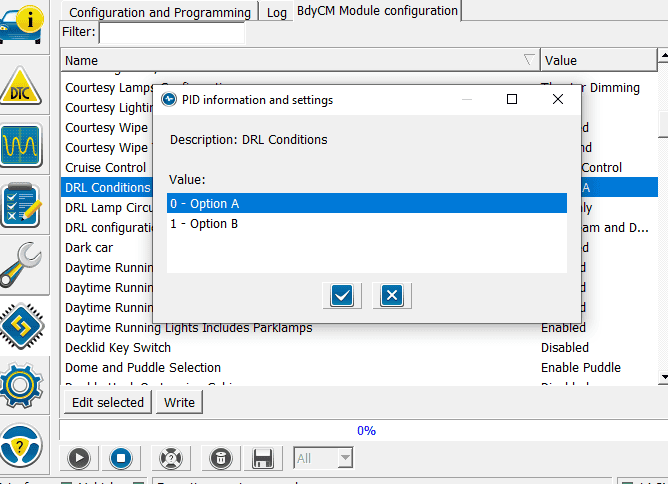Select '1 - Option B' in value list
Screen dimensions: 668x484
coord(367,223)
